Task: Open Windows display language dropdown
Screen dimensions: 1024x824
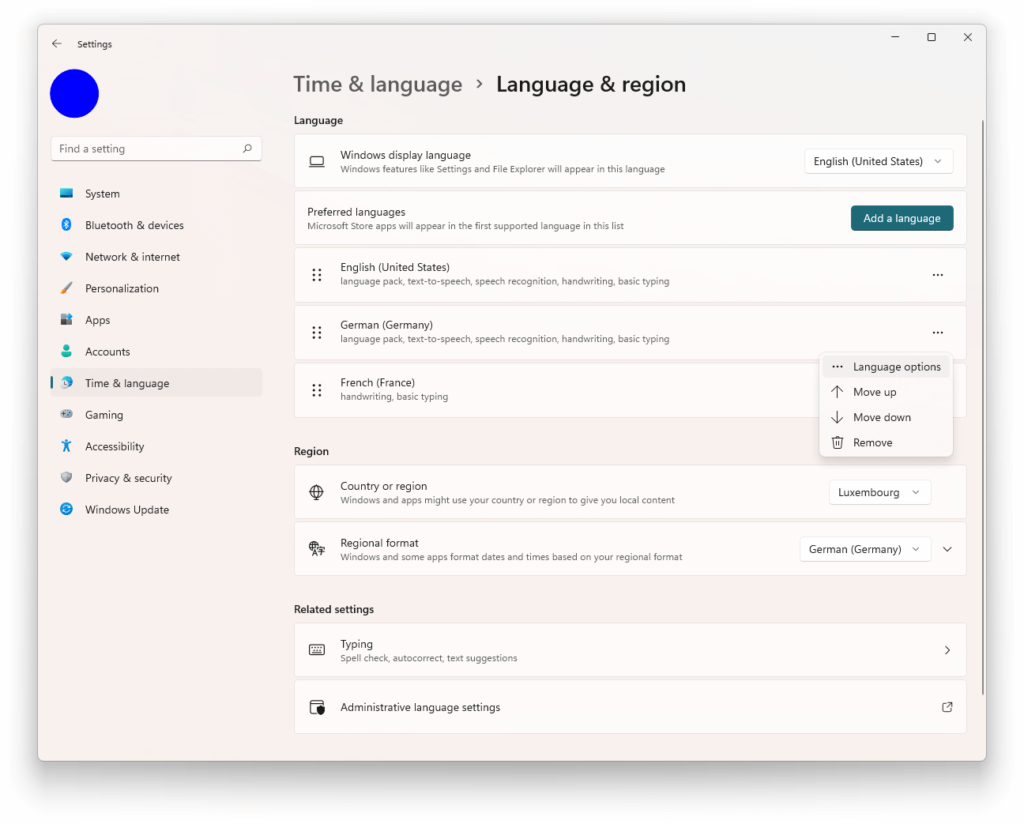Action: [878, 161]
